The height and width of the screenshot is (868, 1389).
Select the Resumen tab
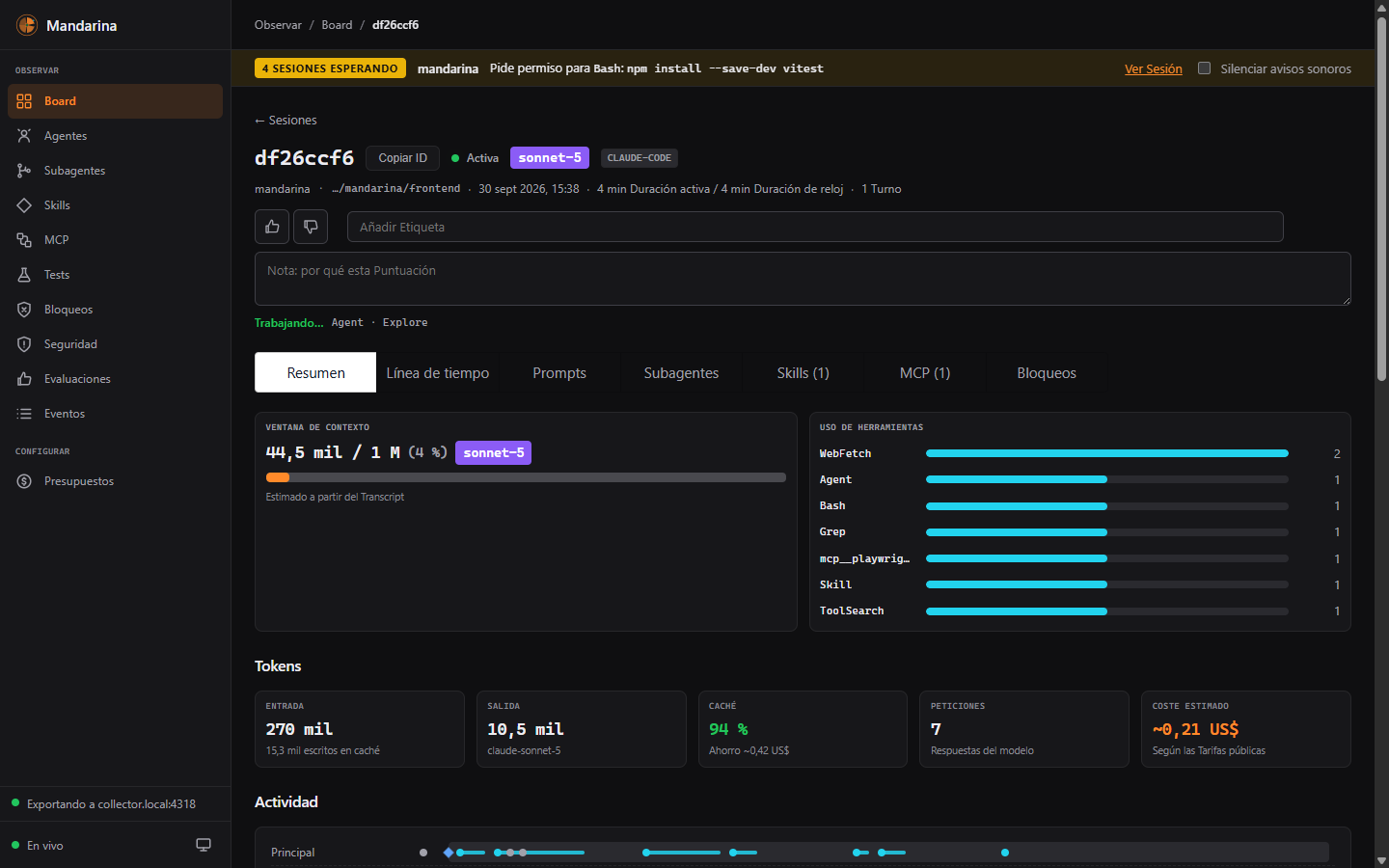coord(315,372)
